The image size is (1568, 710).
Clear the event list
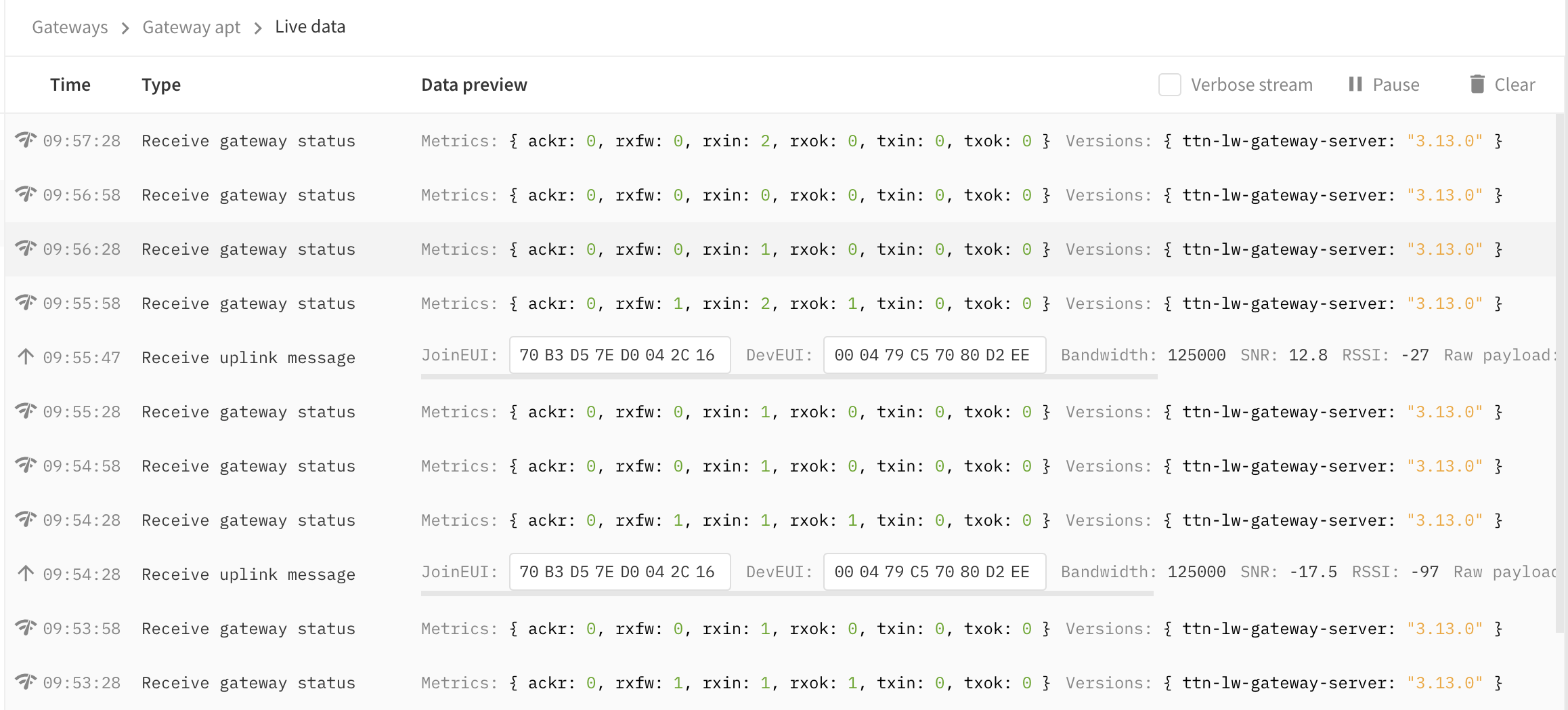(x=1503, y=85)
